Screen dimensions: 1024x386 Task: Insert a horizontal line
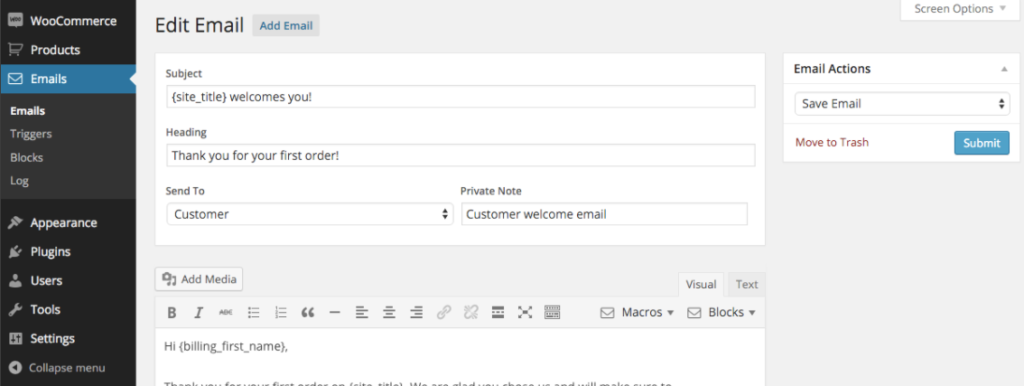(x=335, y=313)
